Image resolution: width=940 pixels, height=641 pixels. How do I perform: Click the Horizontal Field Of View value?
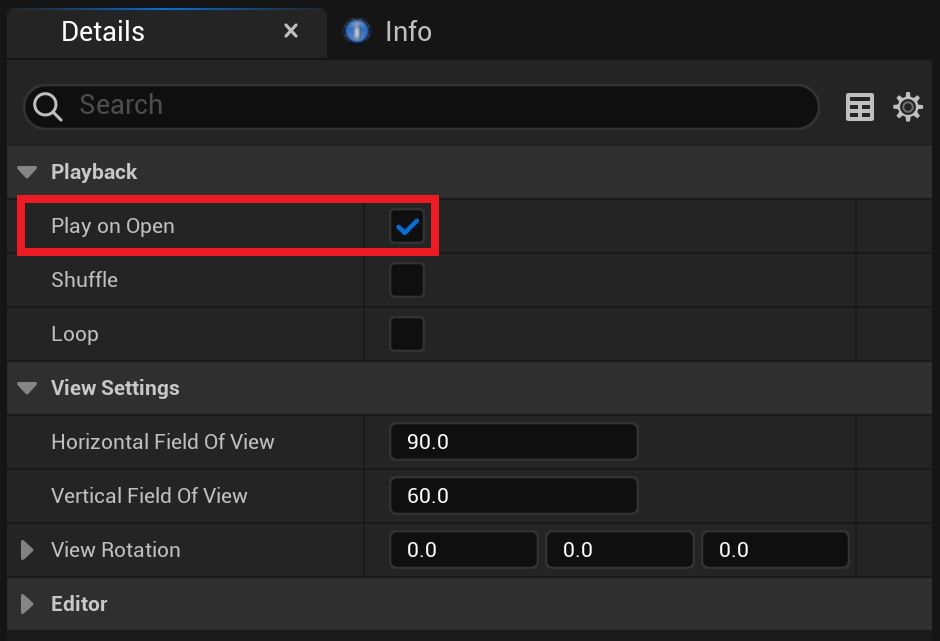[513, 442]
